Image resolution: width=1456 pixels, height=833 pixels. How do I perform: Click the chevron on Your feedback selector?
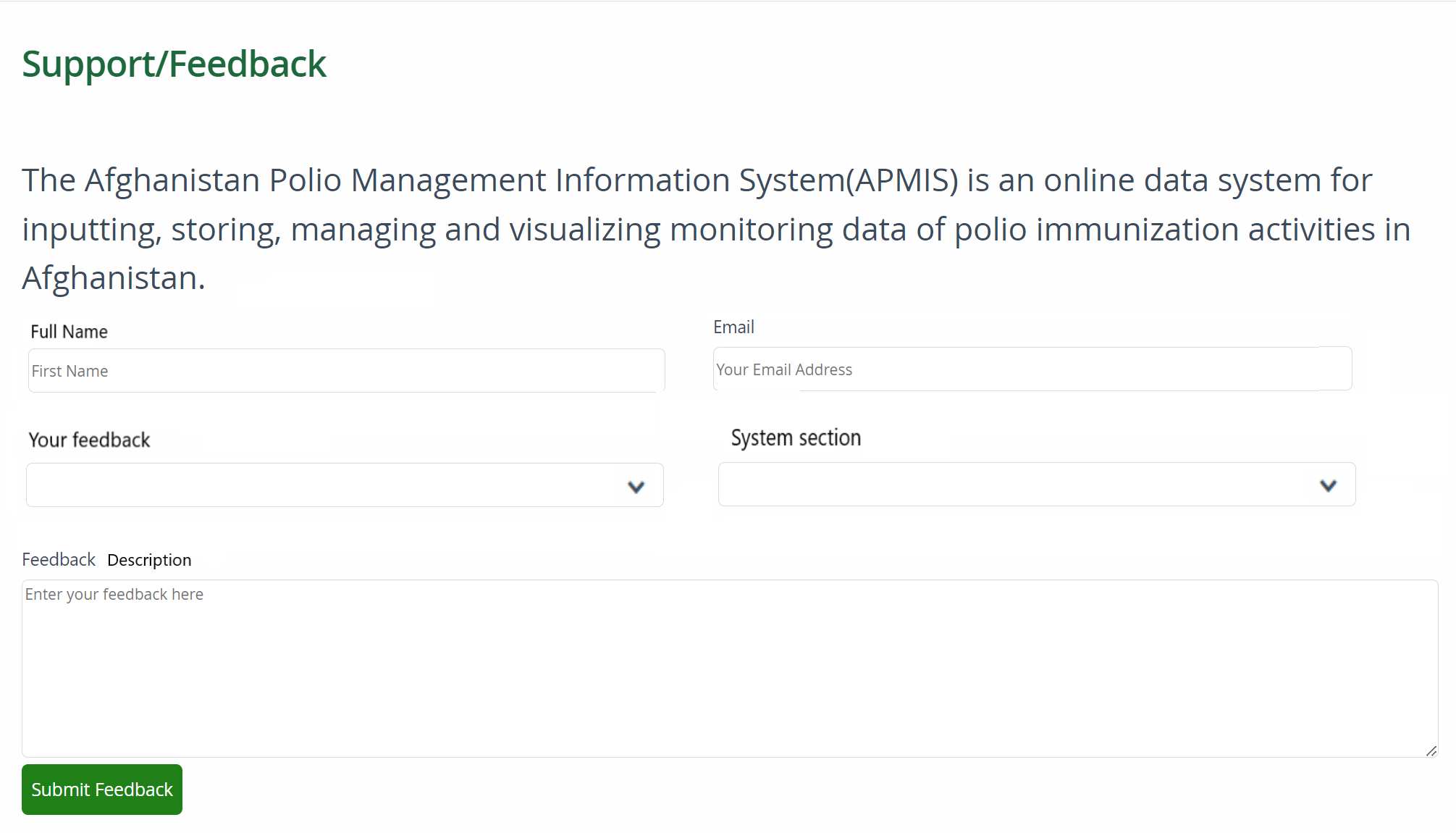point(636,487)
